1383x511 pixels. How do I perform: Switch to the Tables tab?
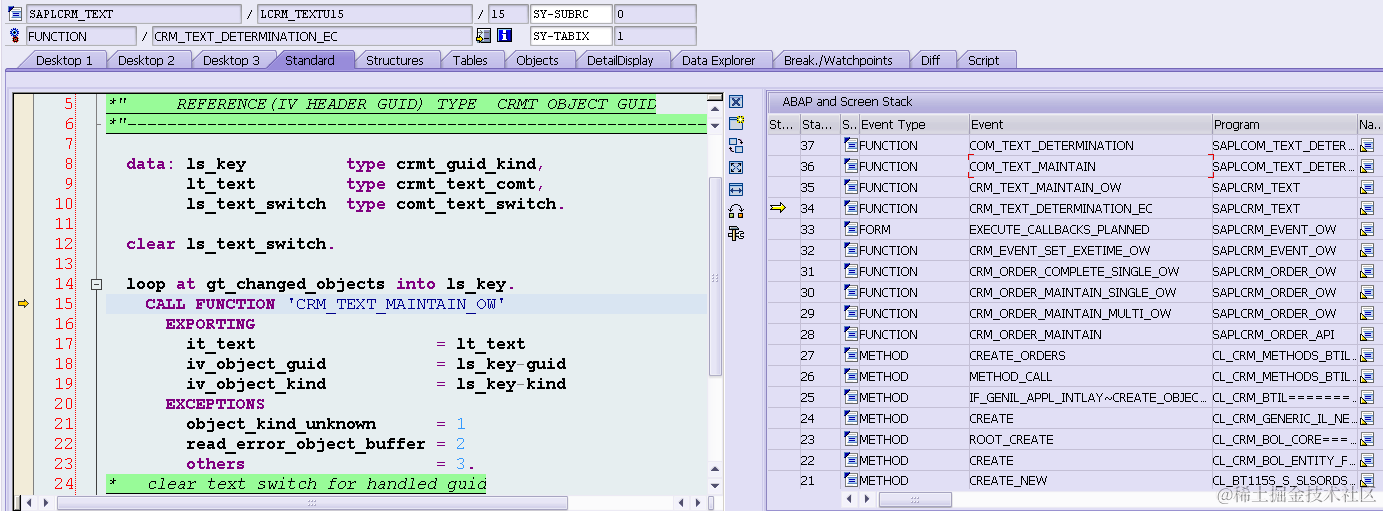pyautogui.click(x=470, y=60)
